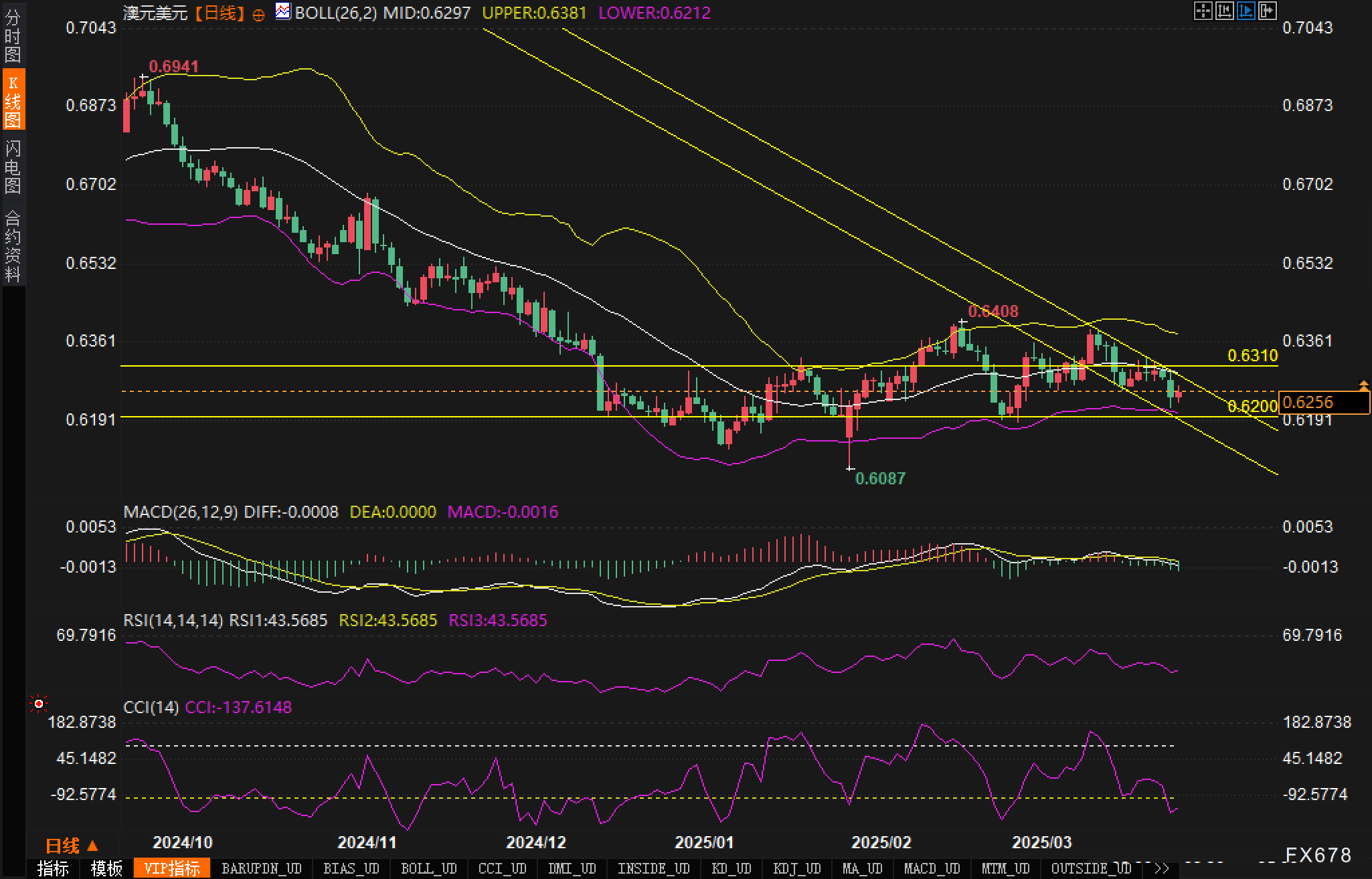This screenshot has height=879, width=1372.
Task: Expand the 日线 period dropdown arrow
Action: [x=92, y=846]
